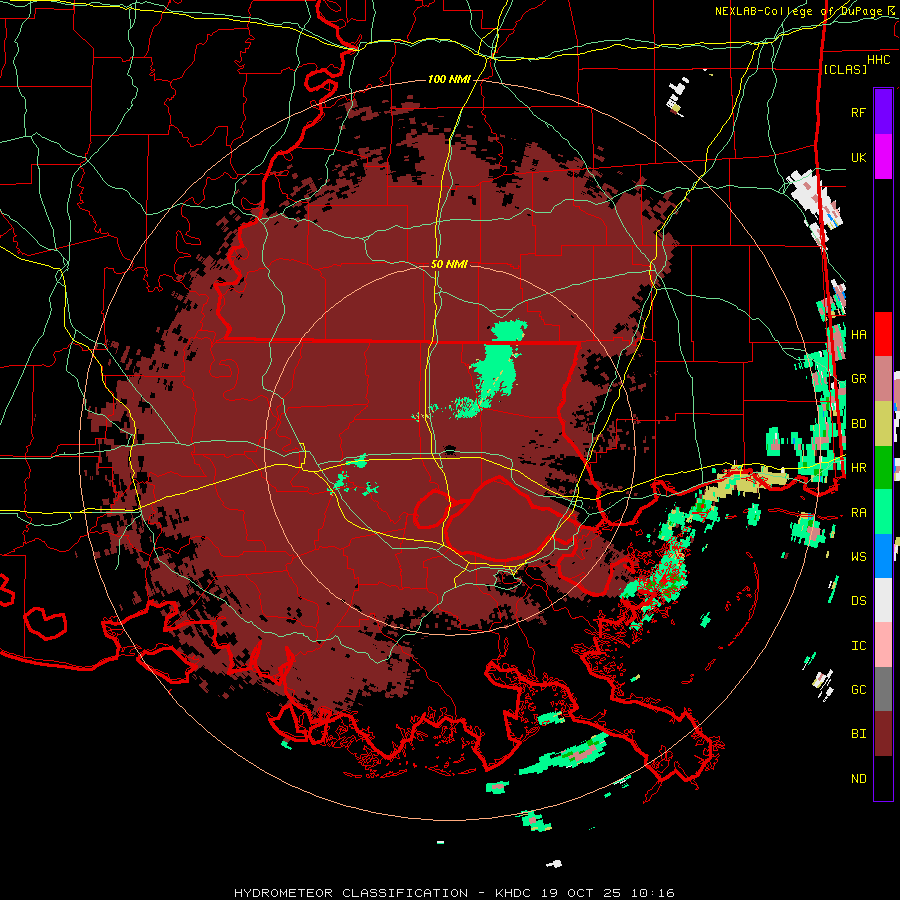Click the HR legend label
Image resolution: width=900 pixels, height=900 pixels.
pyautogui.click(x=858, y=468)
